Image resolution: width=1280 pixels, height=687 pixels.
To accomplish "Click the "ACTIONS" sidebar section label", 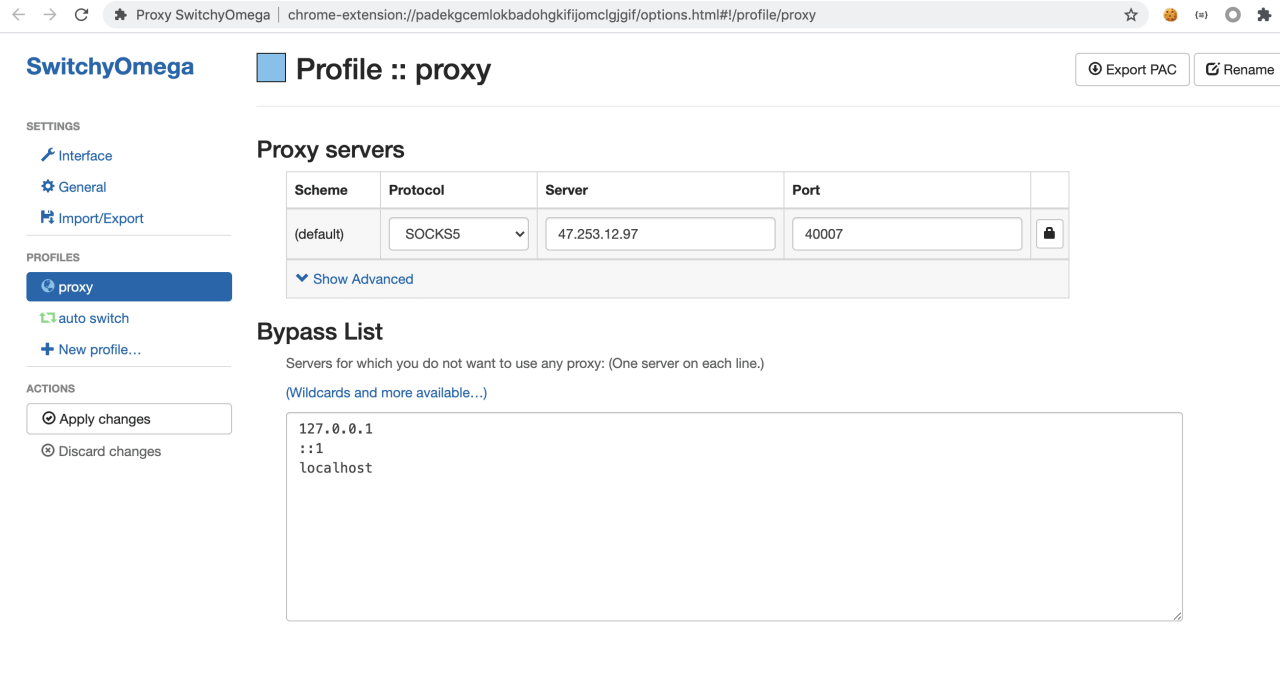I will pos(51,389).
